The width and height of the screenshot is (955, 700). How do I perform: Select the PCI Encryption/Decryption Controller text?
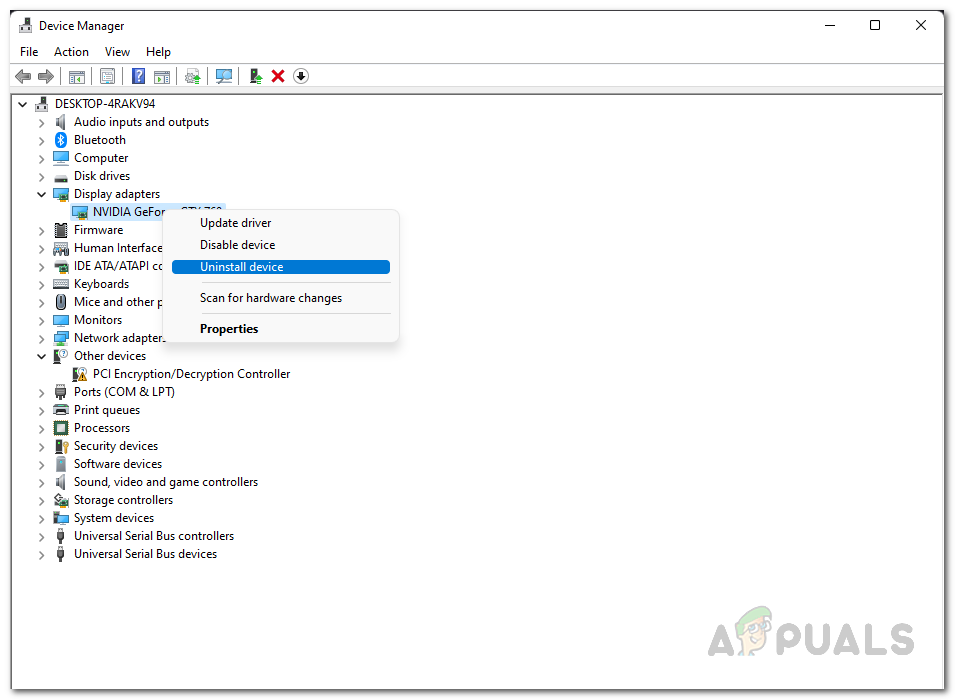(x=191, y=374)
